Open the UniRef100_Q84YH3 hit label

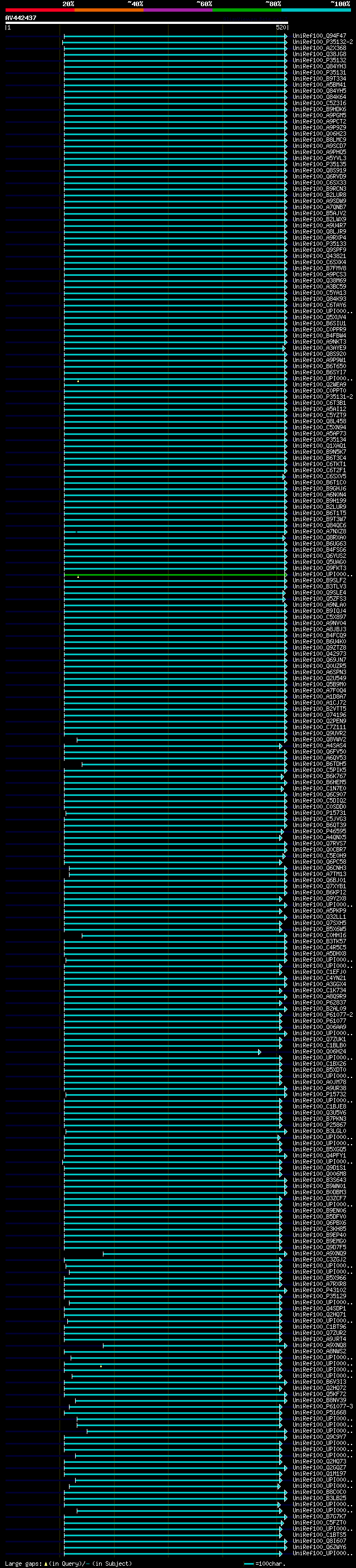point(319,66)
